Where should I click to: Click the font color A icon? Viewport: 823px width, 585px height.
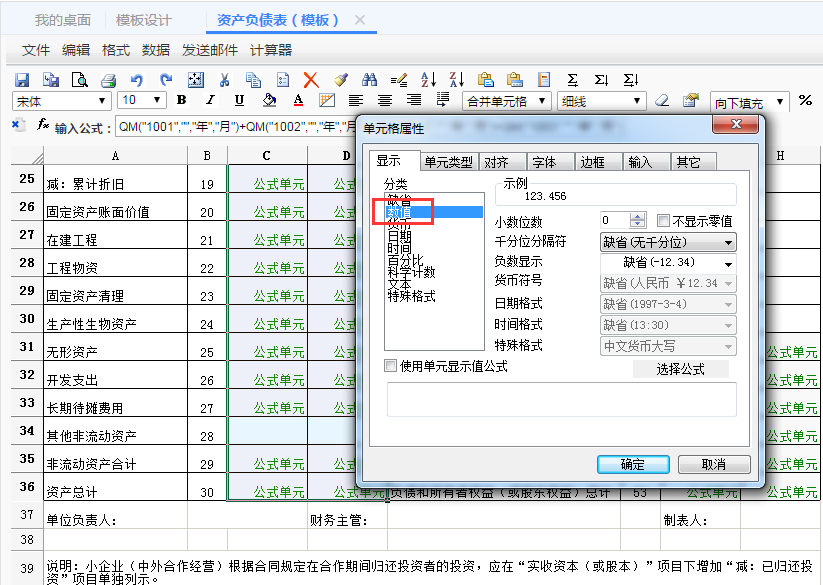click(x=298, y=100)
